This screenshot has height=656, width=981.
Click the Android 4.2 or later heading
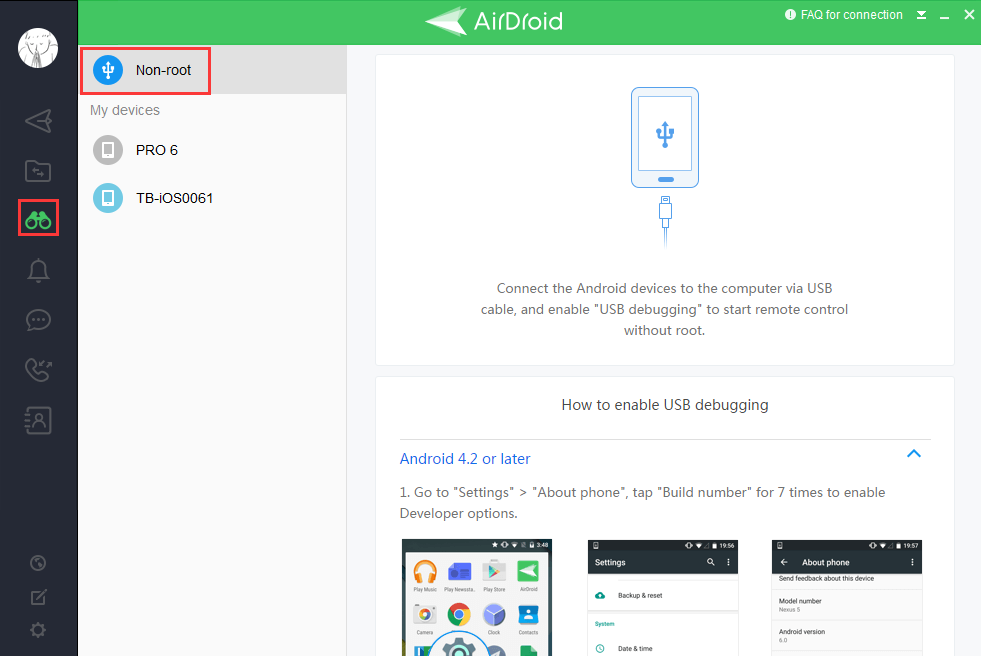(x=465, y=459)
